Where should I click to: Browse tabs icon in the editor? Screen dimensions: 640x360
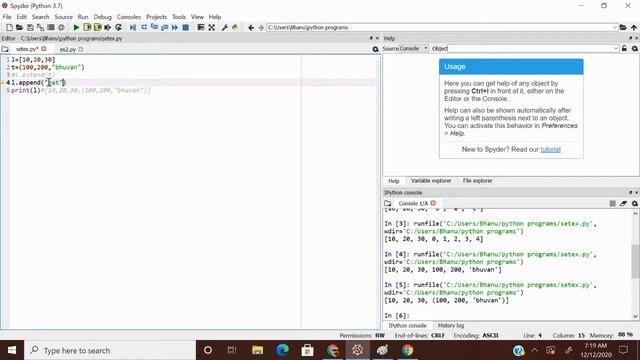point(5,49)
